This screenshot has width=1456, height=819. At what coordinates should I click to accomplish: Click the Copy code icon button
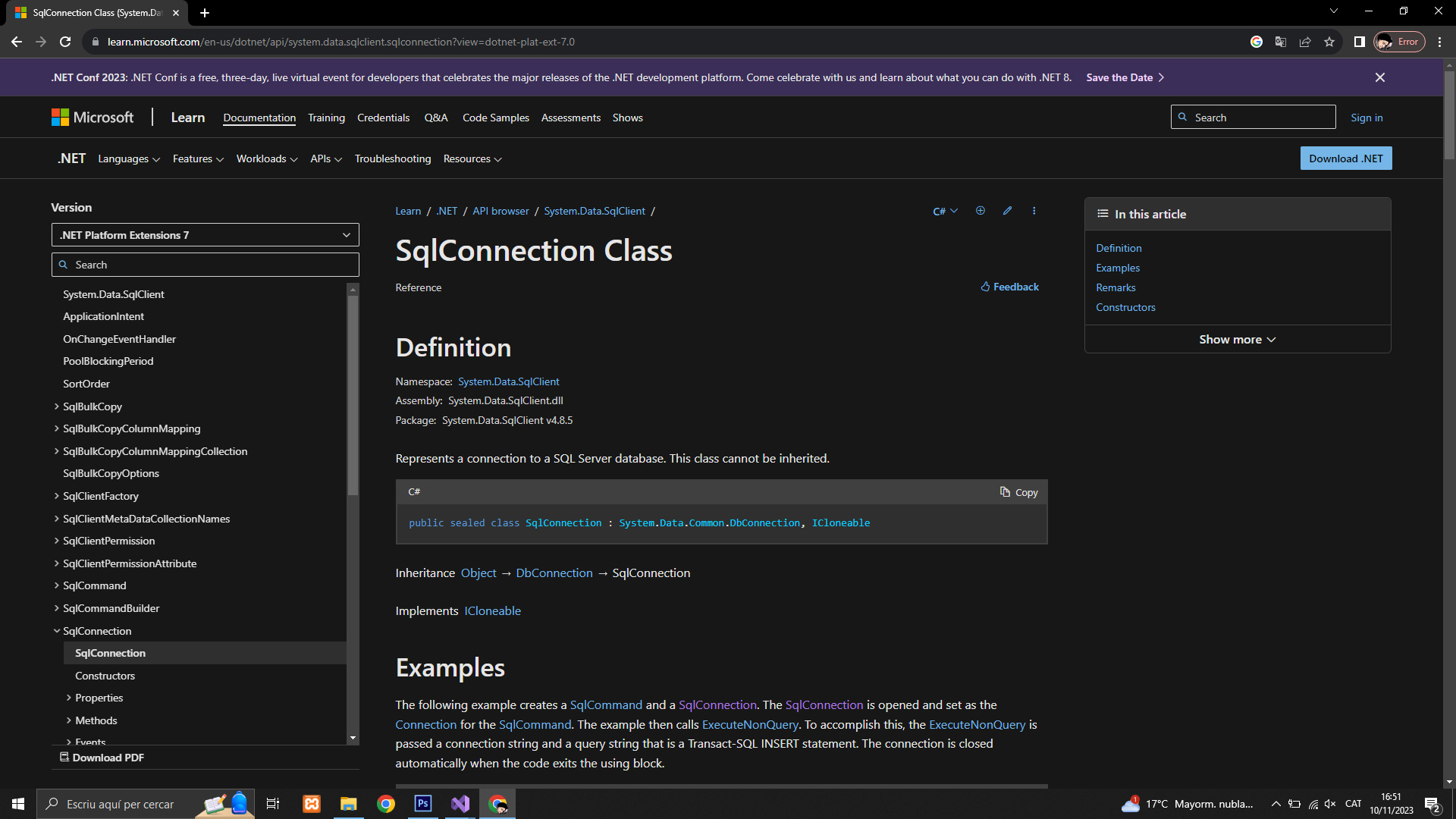(x=1018, y=492)
